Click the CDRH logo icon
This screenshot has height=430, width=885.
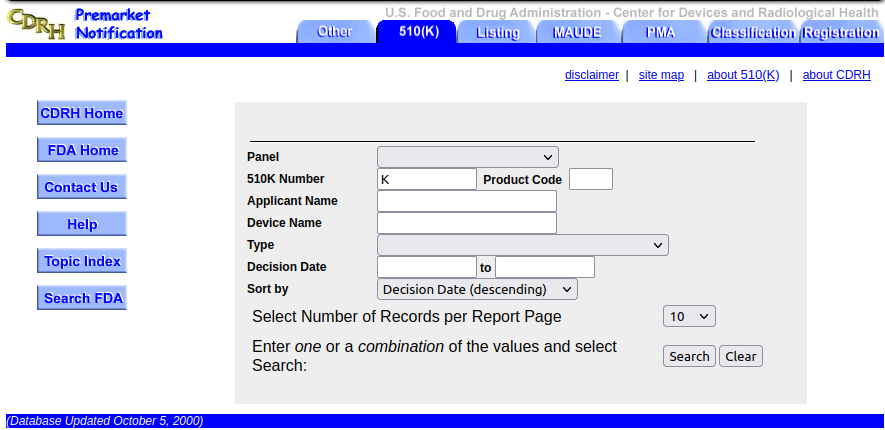36,24
